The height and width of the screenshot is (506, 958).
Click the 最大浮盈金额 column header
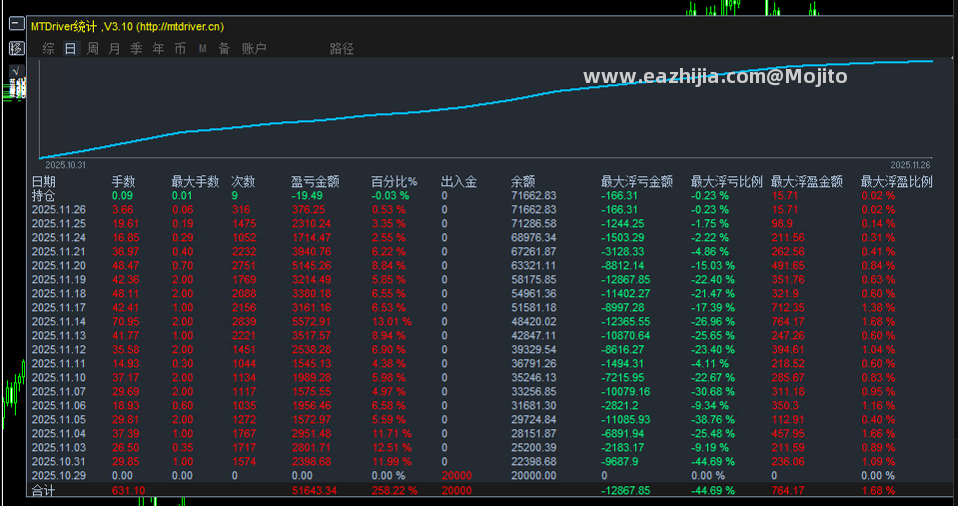[x=806, y=182]
